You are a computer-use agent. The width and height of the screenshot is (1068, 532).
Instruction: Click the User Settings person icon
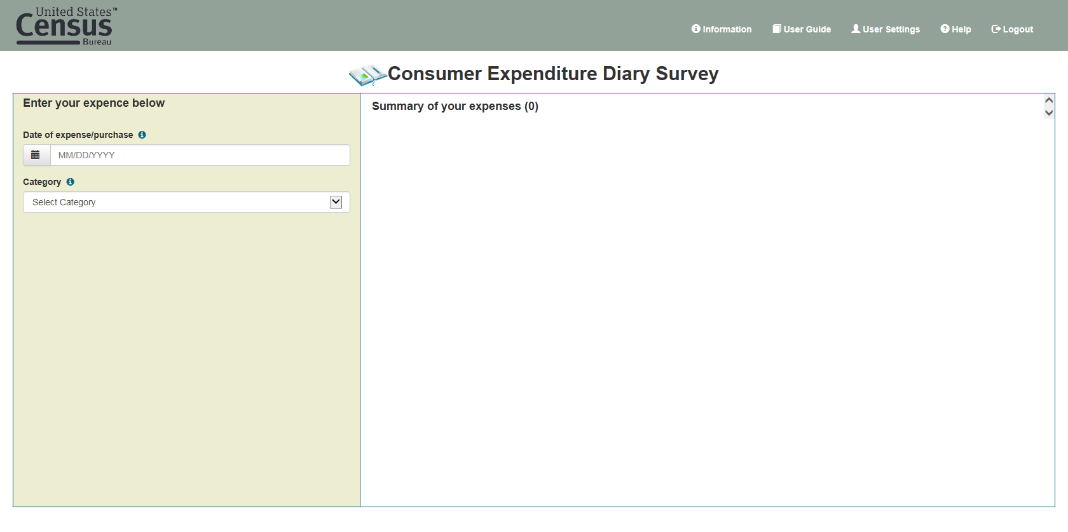coord(856,29)
